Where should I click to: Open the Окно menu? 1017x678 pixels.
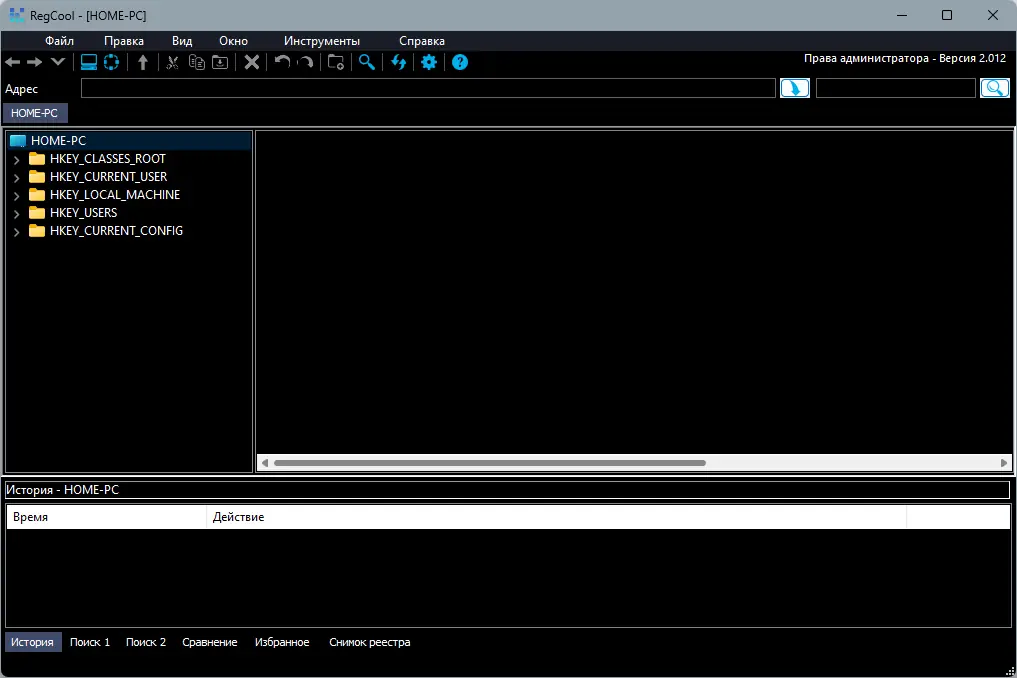pyautogui.click(x=233, y=41)
